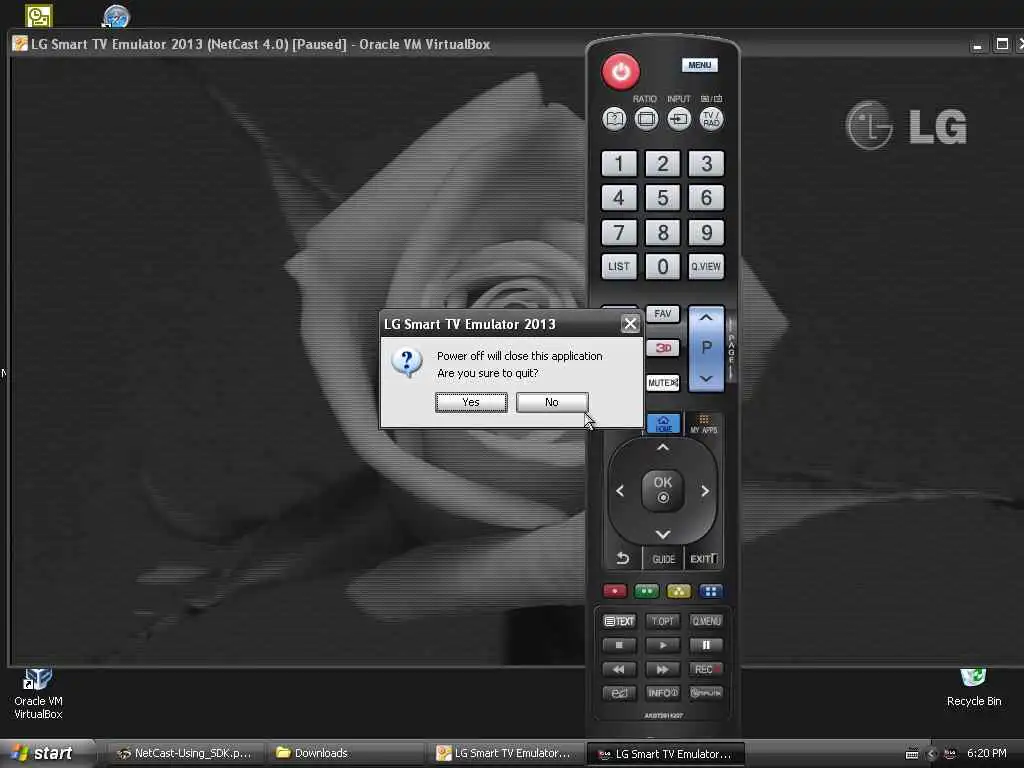This screenshot has height=768, width=1024.
Task: Click the pause button on remote
Action: coord(706,645)
